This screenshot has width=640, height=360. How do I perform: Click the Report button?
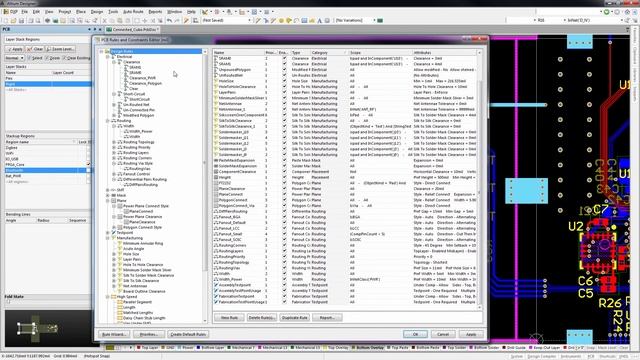(x=327, y=318)
